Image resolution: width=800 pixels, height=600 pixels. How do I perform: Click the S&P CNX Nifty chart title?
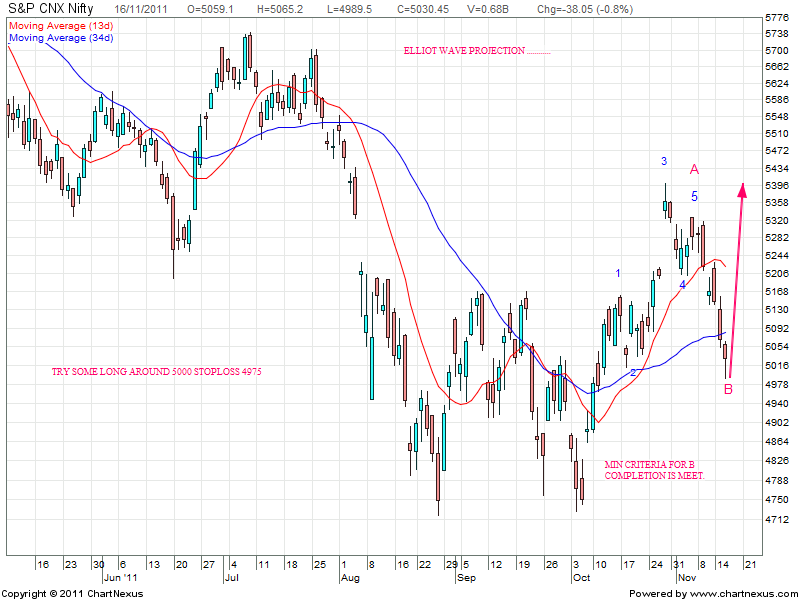tap(51, 9)
